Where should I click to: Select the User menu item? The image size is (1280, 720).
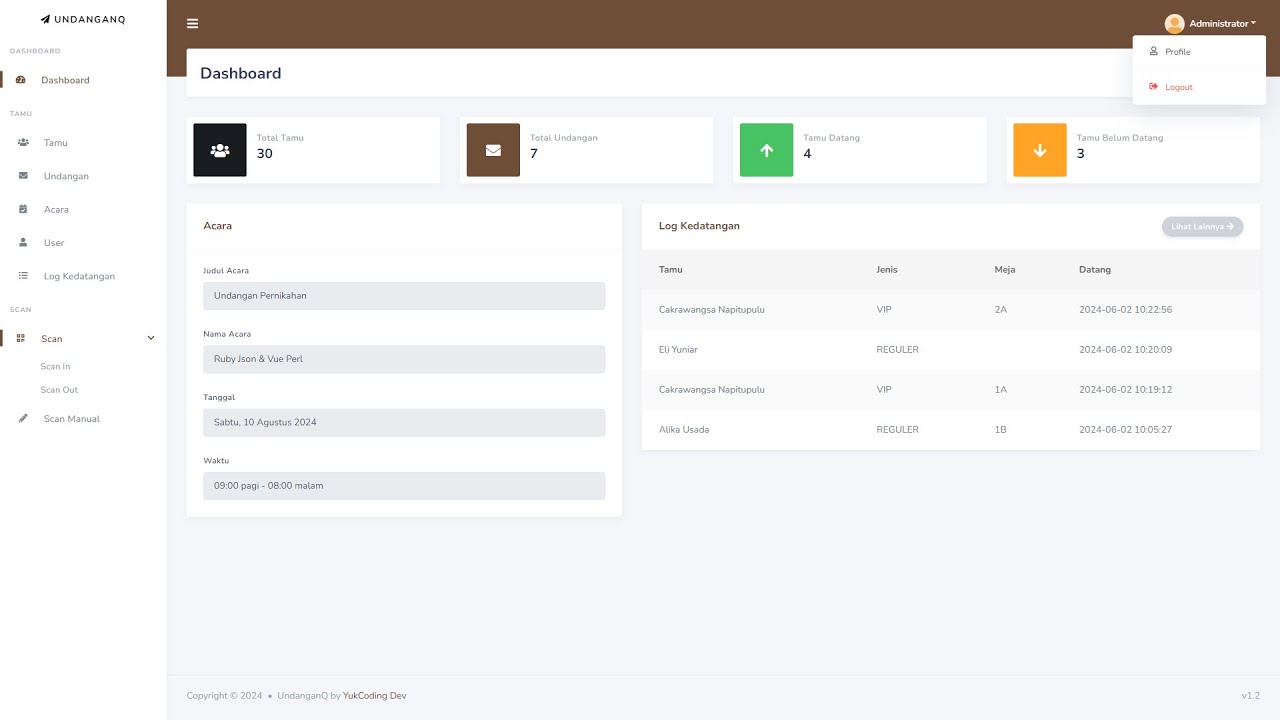(x=54, y=243)
